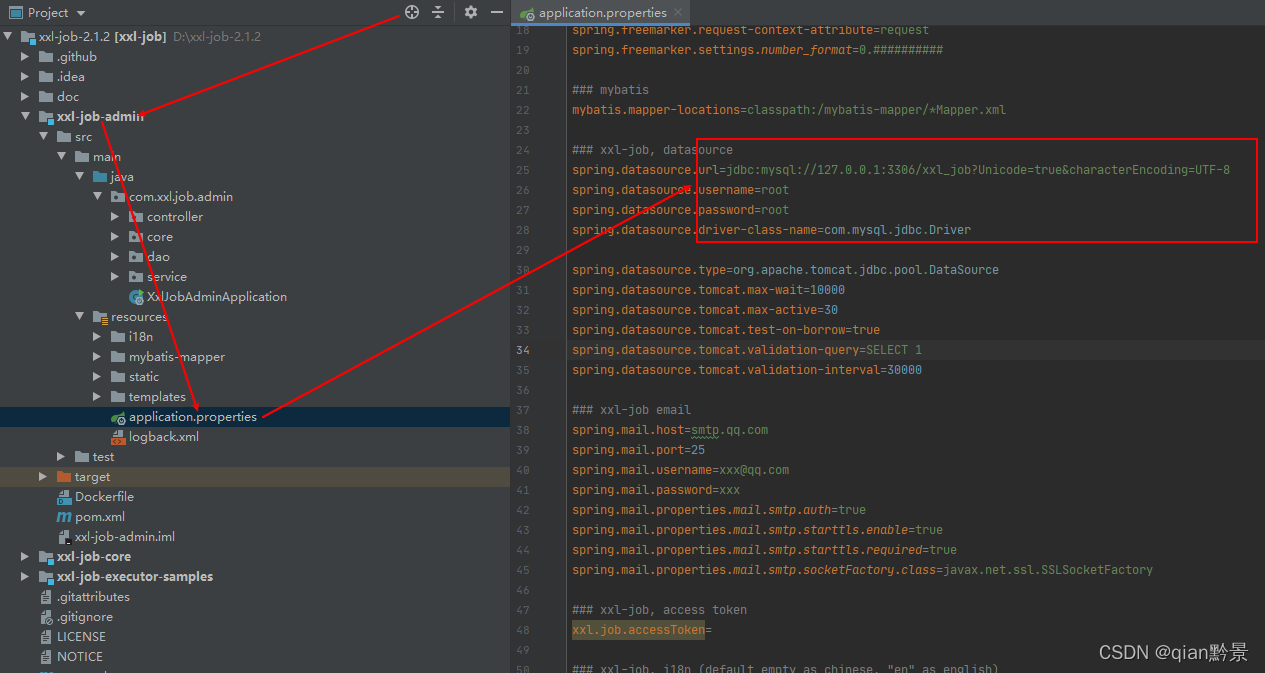This screenshot has height=673, width=1265.
Task: Click the locate/scroll-from-source target icon
Action: [x=411, y=12]
